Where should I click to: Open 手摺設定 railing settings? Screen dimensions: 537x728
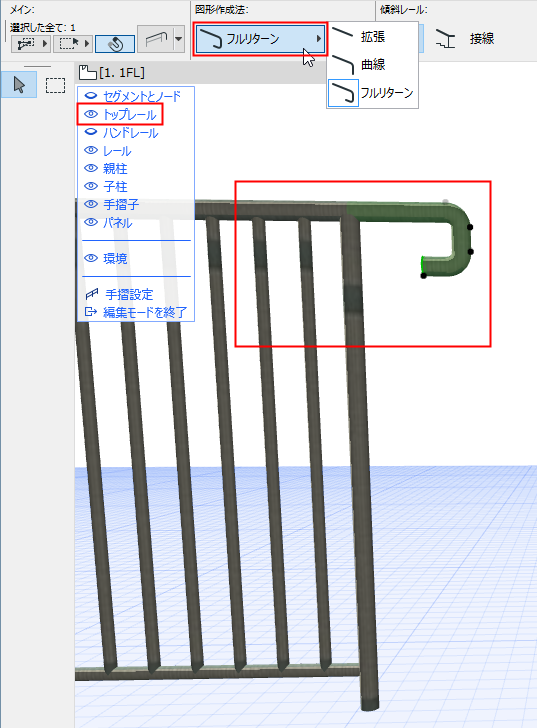129,294
